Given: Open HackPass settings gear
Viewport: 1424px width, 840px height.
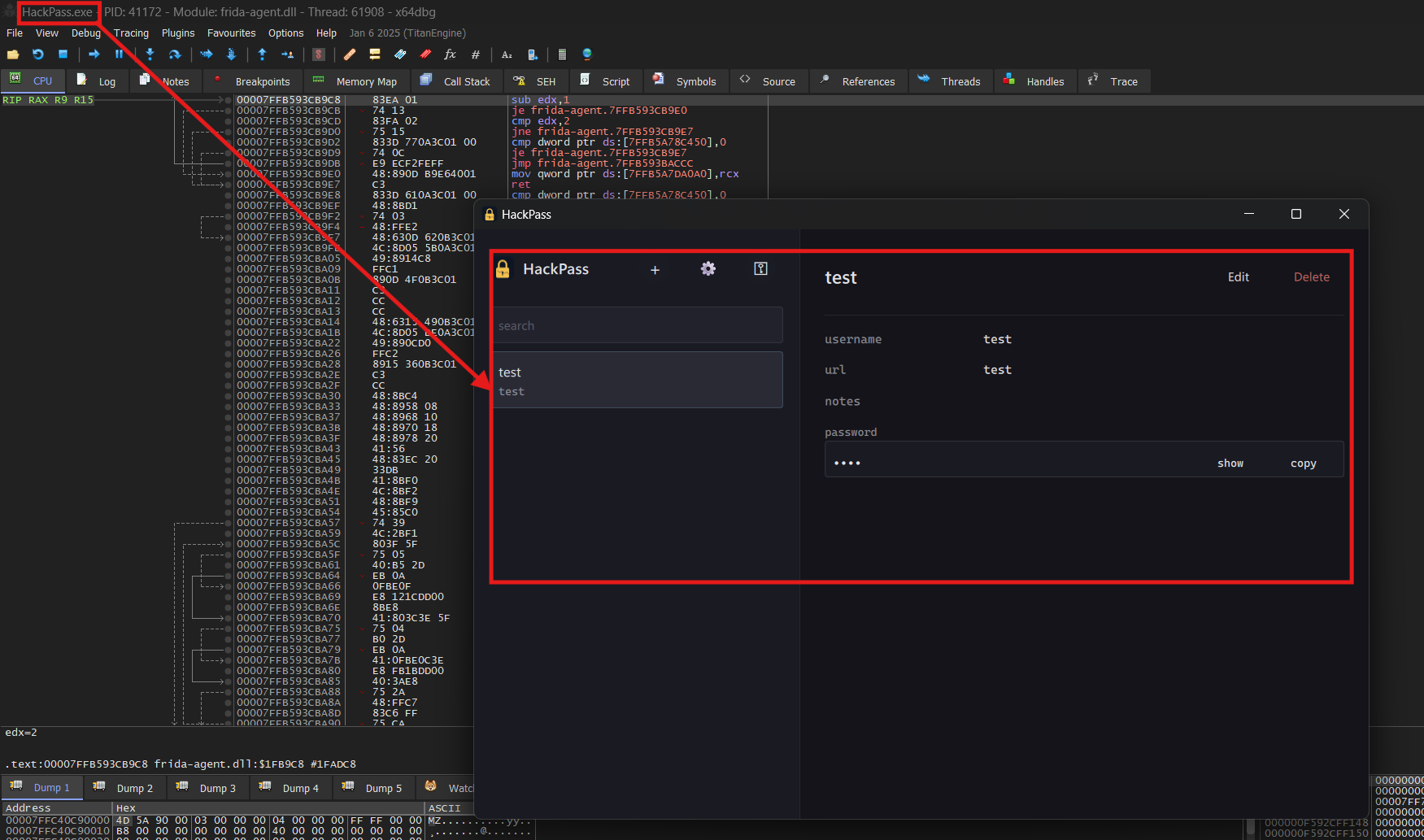Looking at the screenshot, I should [x=708, y=269].
